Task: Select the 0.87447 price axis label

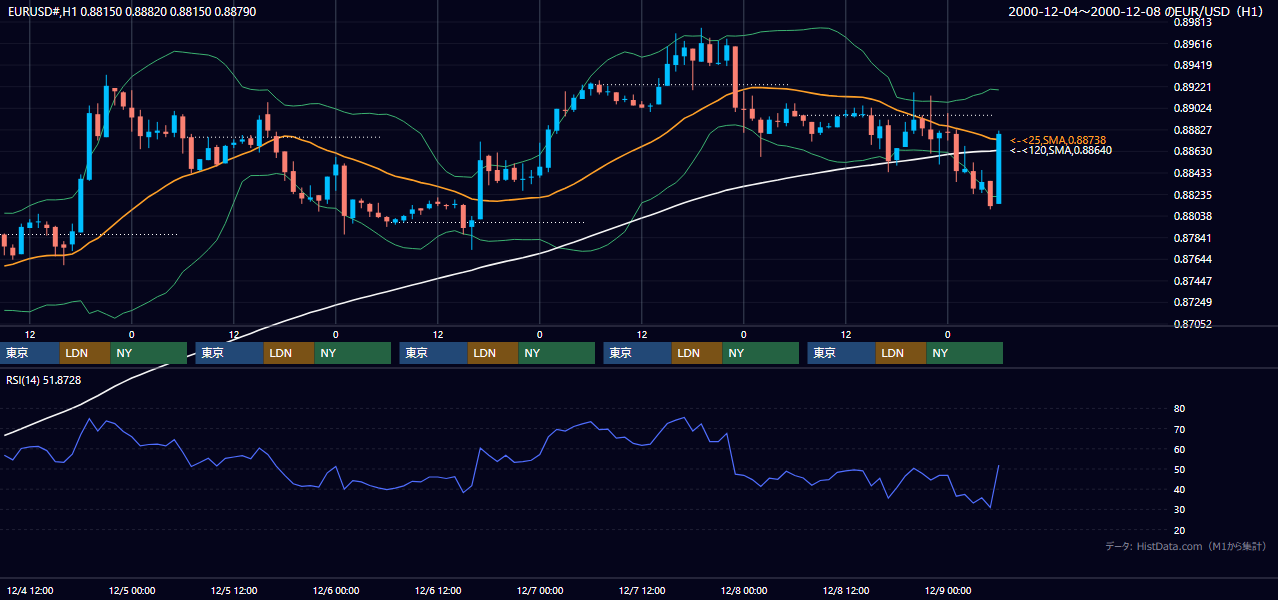Action: tap(1192, 281)
